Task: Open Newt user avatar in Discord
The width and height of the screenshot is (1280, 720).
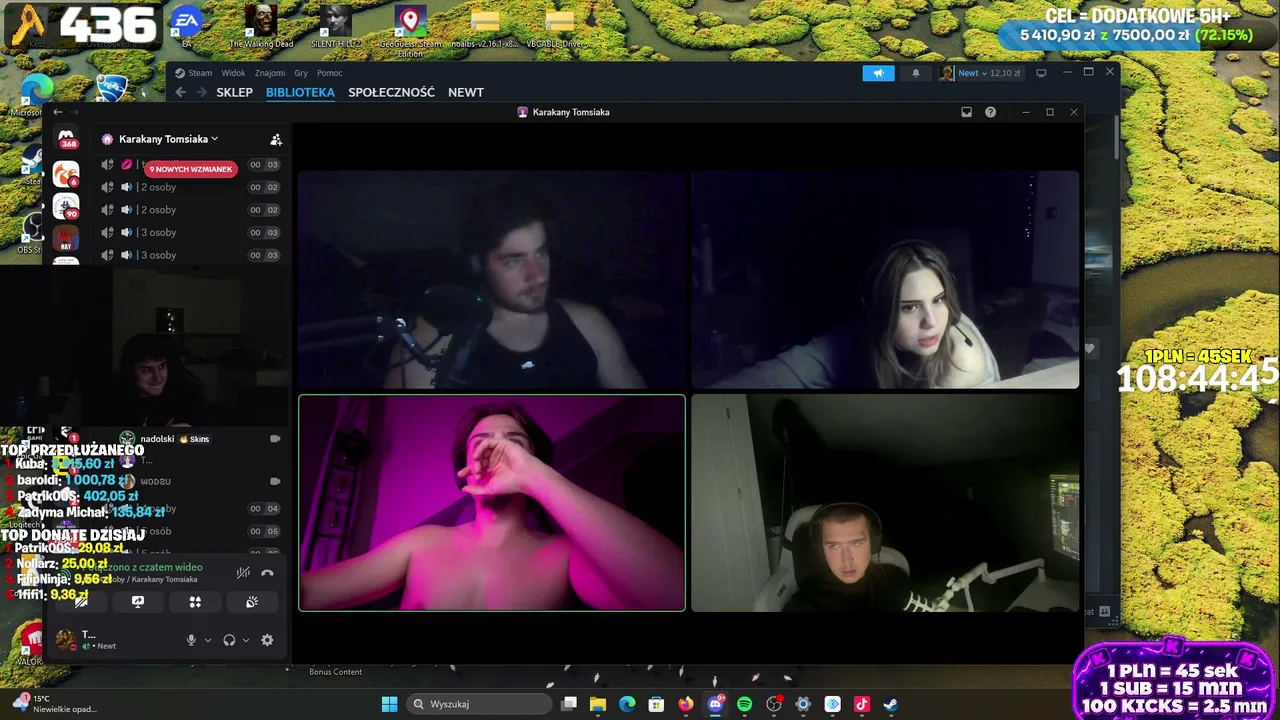Action: [x=66, y=640]
